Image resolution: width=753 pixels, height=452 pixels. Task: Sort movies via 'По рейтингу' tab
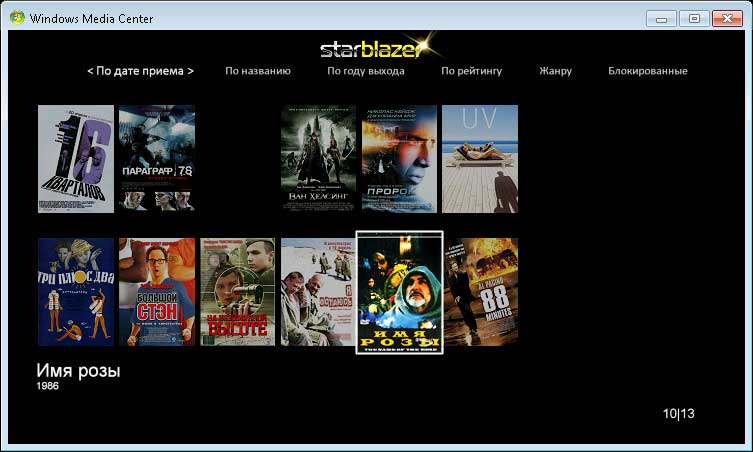(471, 71)
